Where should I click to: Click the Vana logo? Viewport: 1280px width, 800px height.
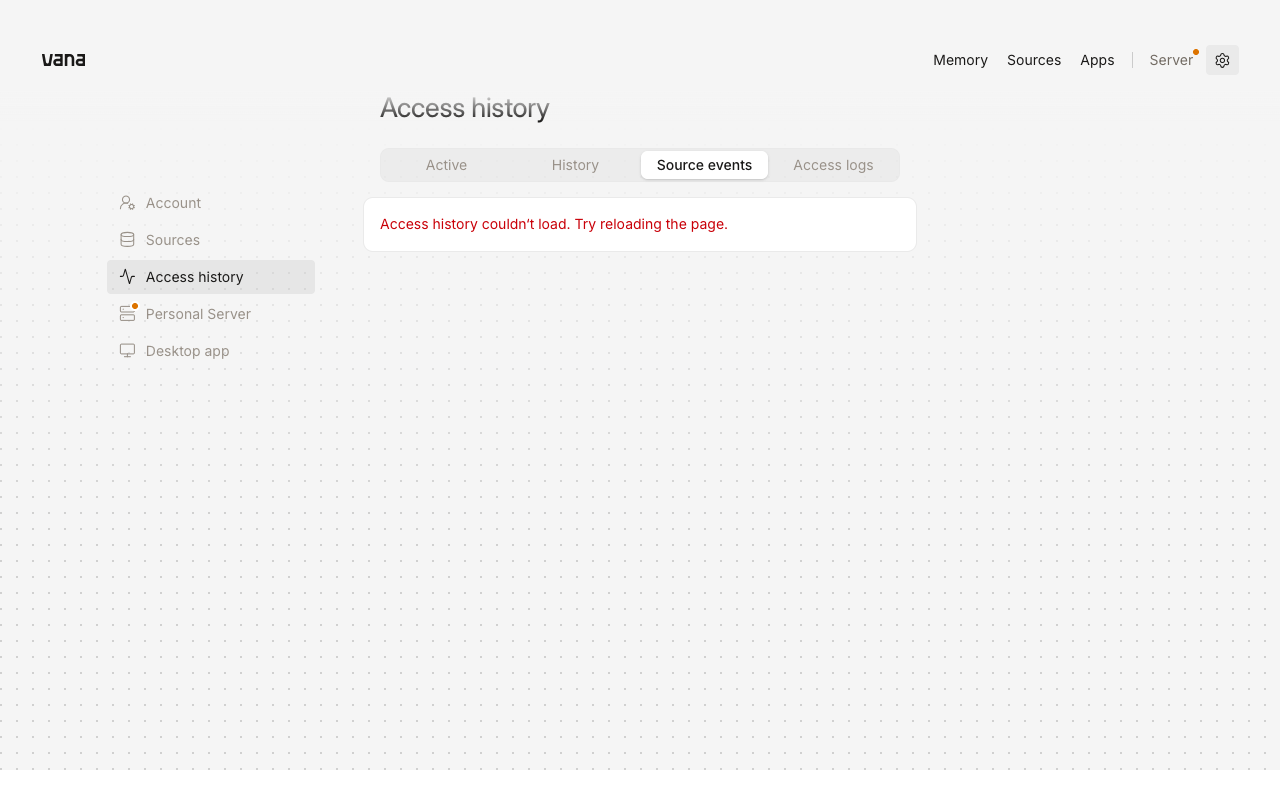(63, 60)
